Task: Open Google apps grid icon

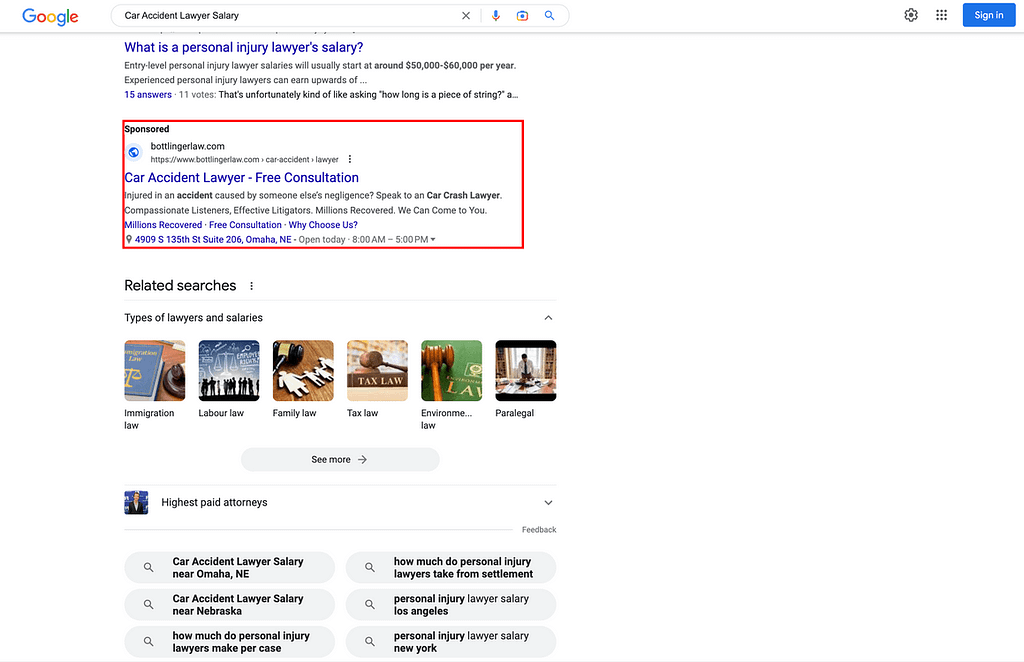Action: click(941, 15)
